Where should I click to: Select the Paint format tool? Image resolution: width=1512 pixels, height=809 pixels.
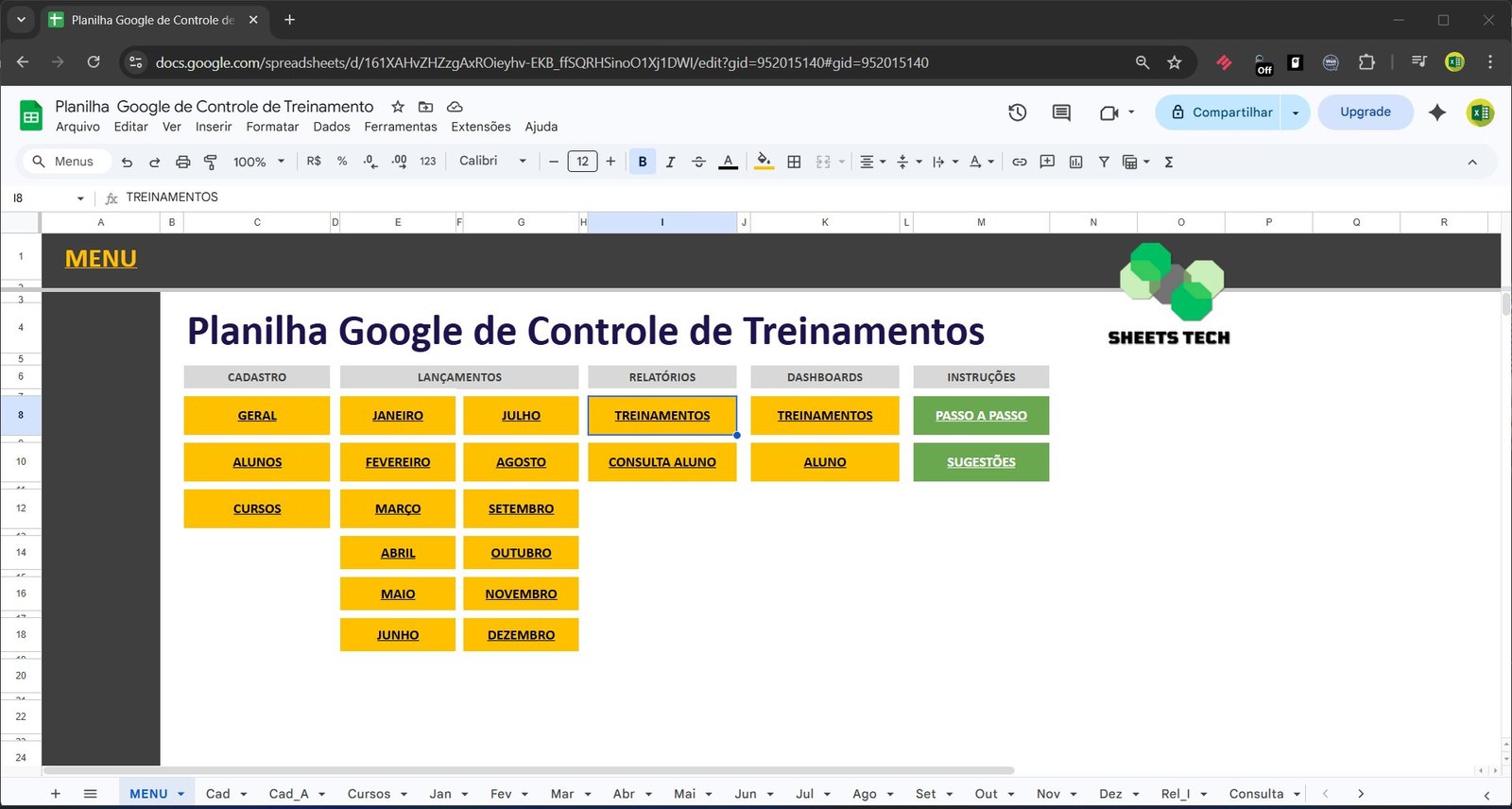pyautogui.click(x=210, y=162)
